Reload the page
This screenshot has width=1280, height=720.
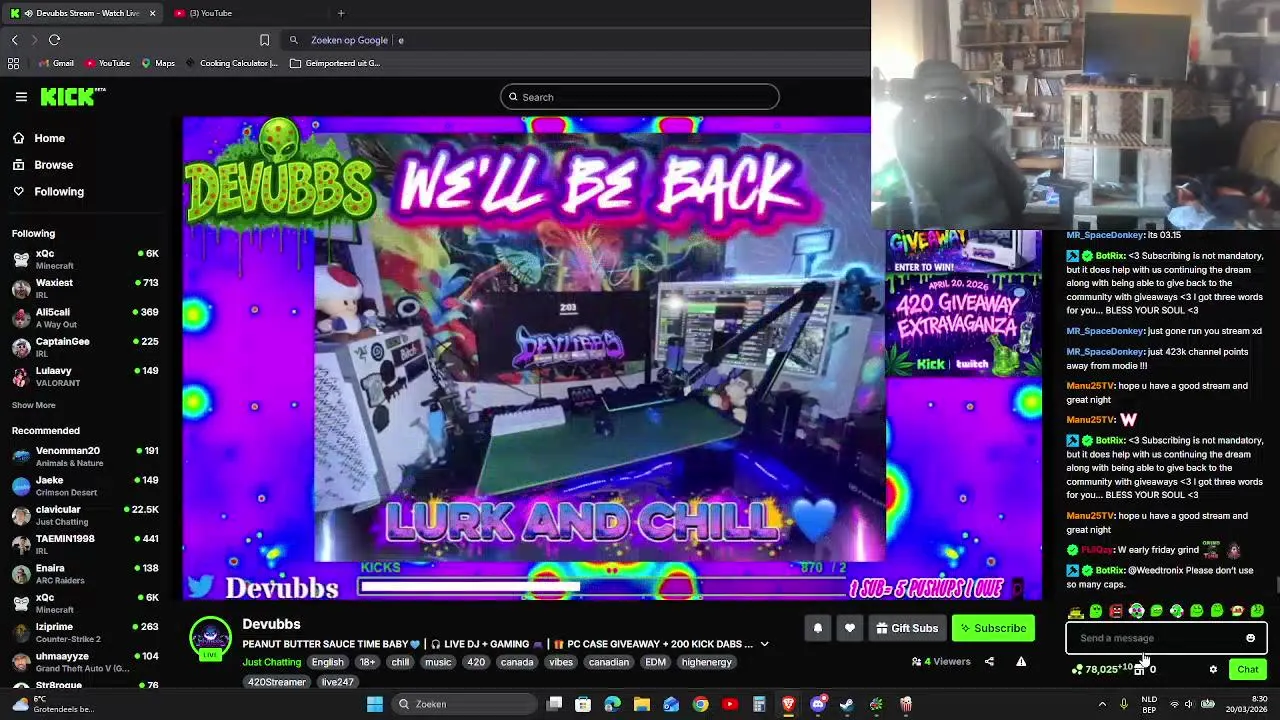[x=54, y=40]
